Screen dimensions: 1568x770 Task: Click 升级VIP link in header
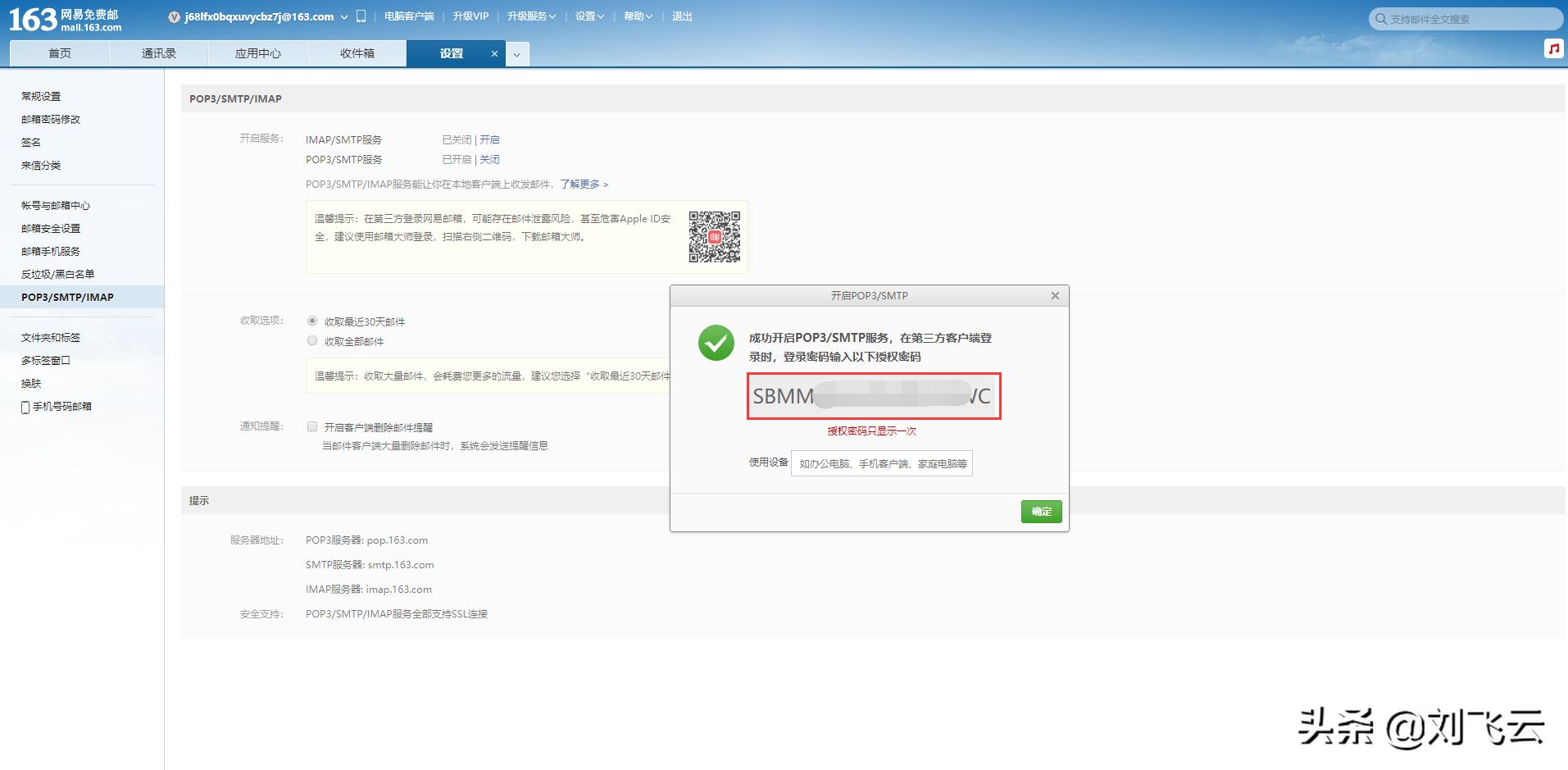pos(470,16)
